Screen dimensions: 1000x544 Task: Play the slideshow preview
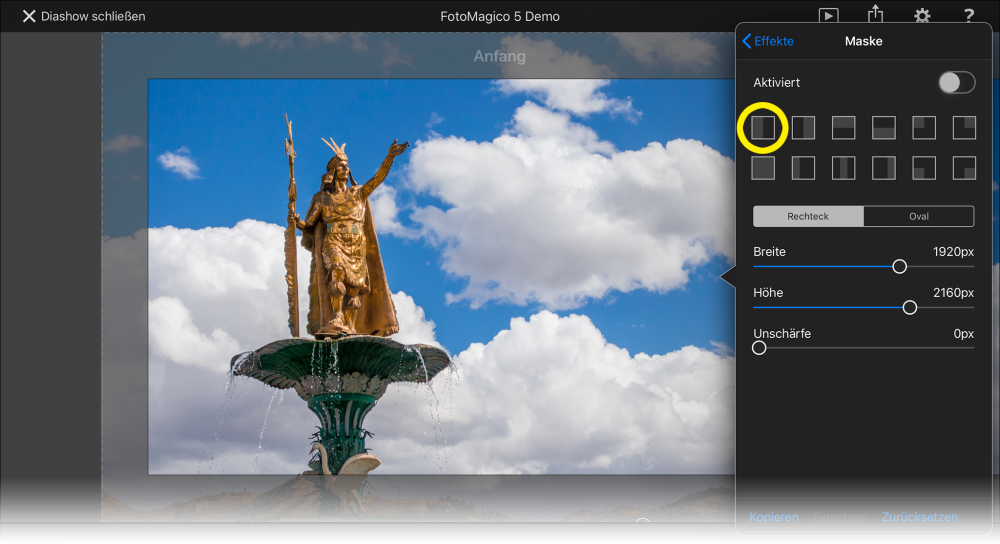point(828,15)
